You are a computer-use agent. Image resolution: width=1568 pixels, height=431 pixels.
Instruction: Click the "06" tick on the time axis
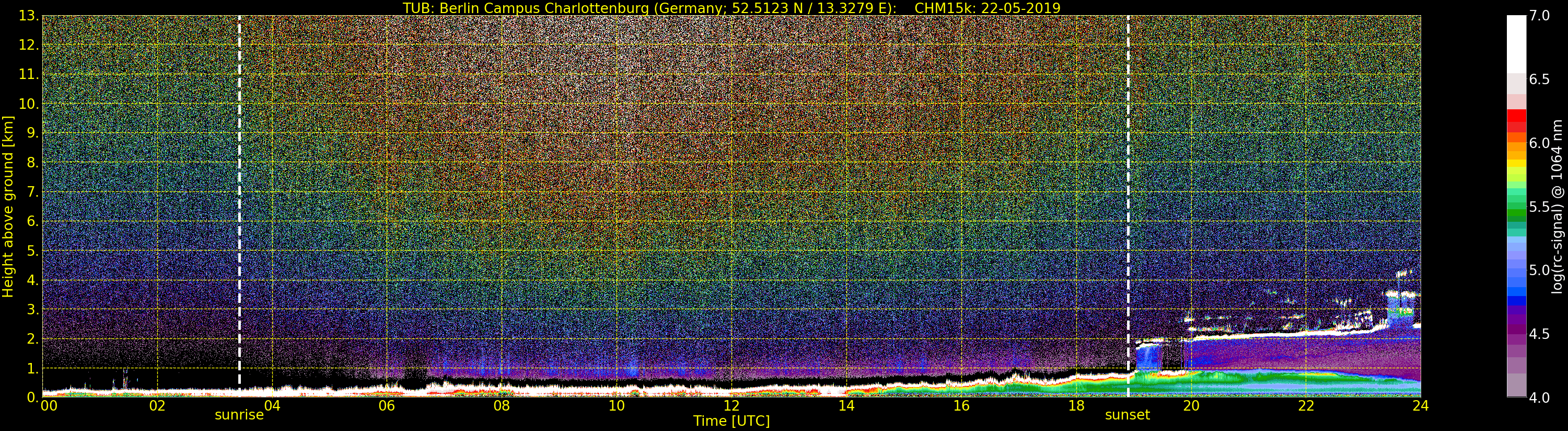(387, 406)
